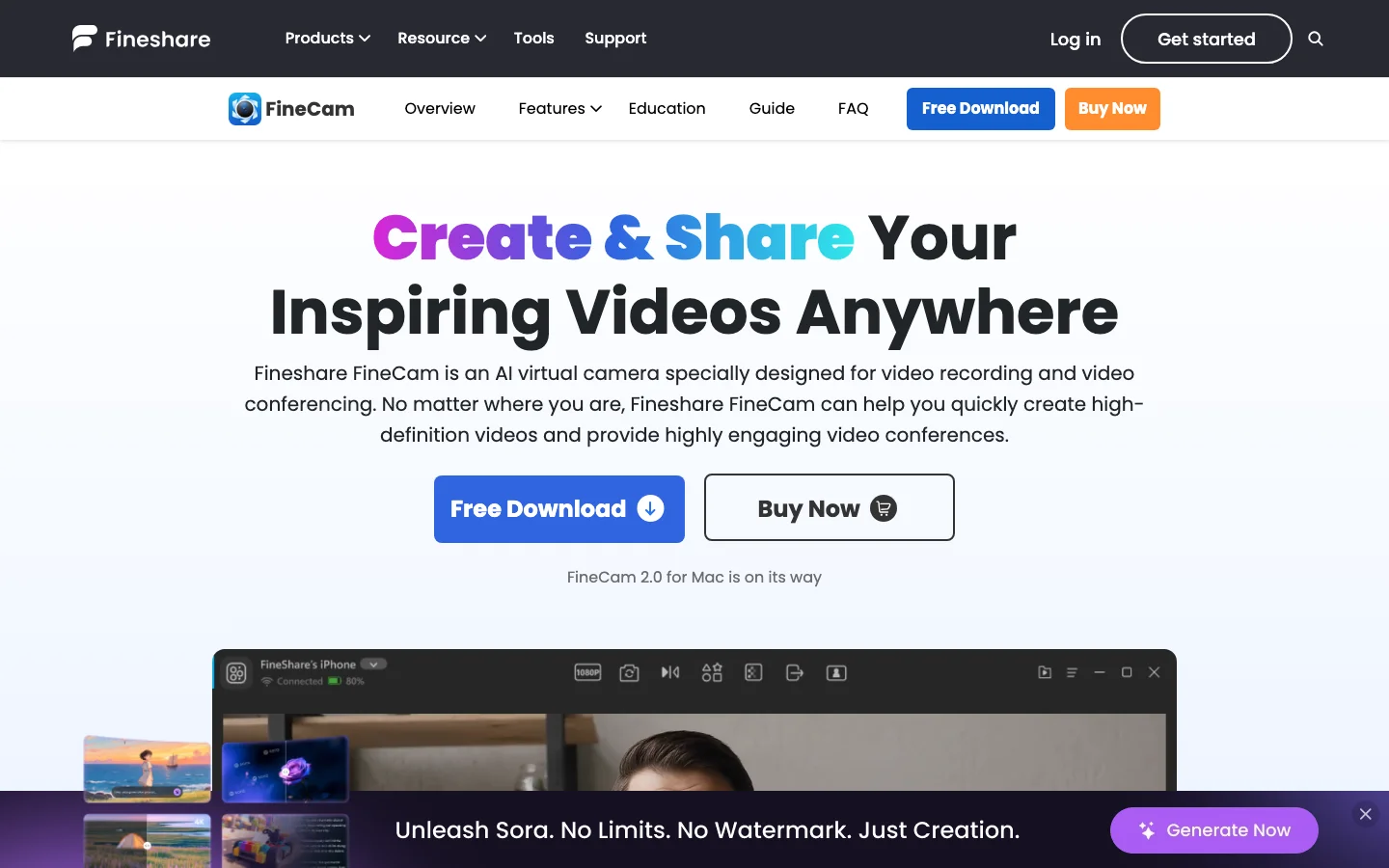
Task: Click the 4K tent landscape thumbnail
Action: [147, 841]
